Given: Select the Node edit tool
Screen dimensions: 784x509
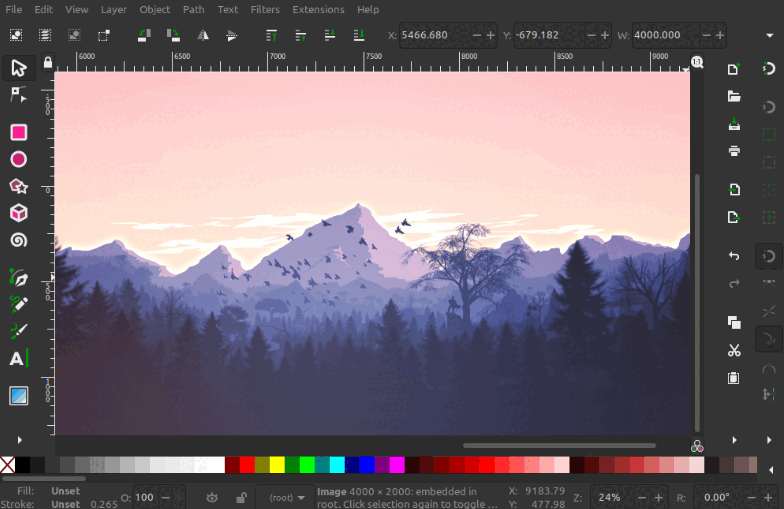Looking at the screenshot, I should [x=18, y=94].
